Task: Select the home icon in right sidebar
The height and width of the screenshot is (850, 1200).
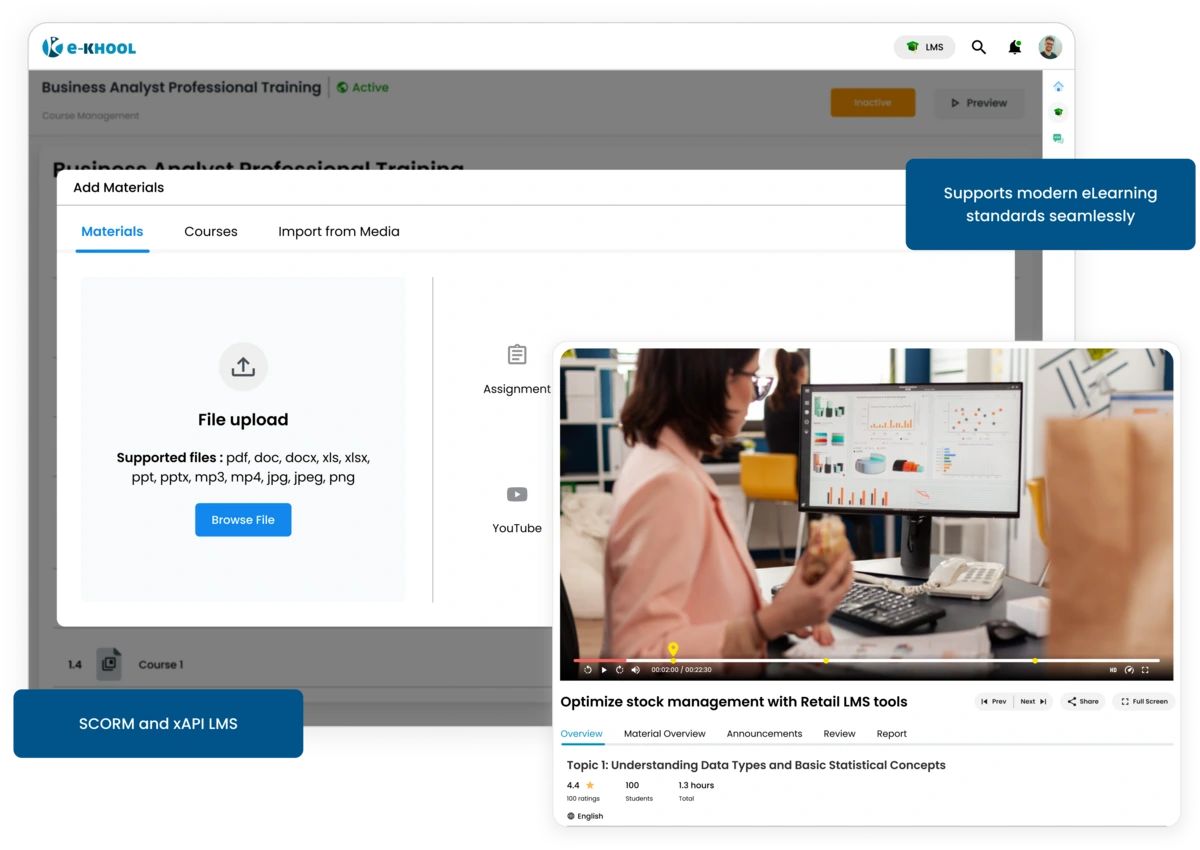Action: pos(1058,87)
